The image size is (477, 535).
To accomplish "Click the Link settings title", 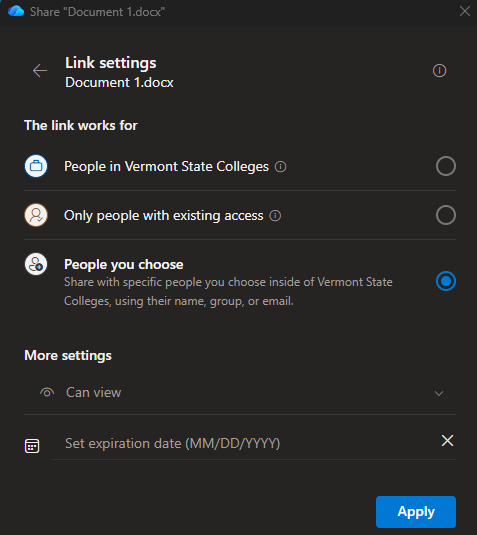I will tap(111, 63).
